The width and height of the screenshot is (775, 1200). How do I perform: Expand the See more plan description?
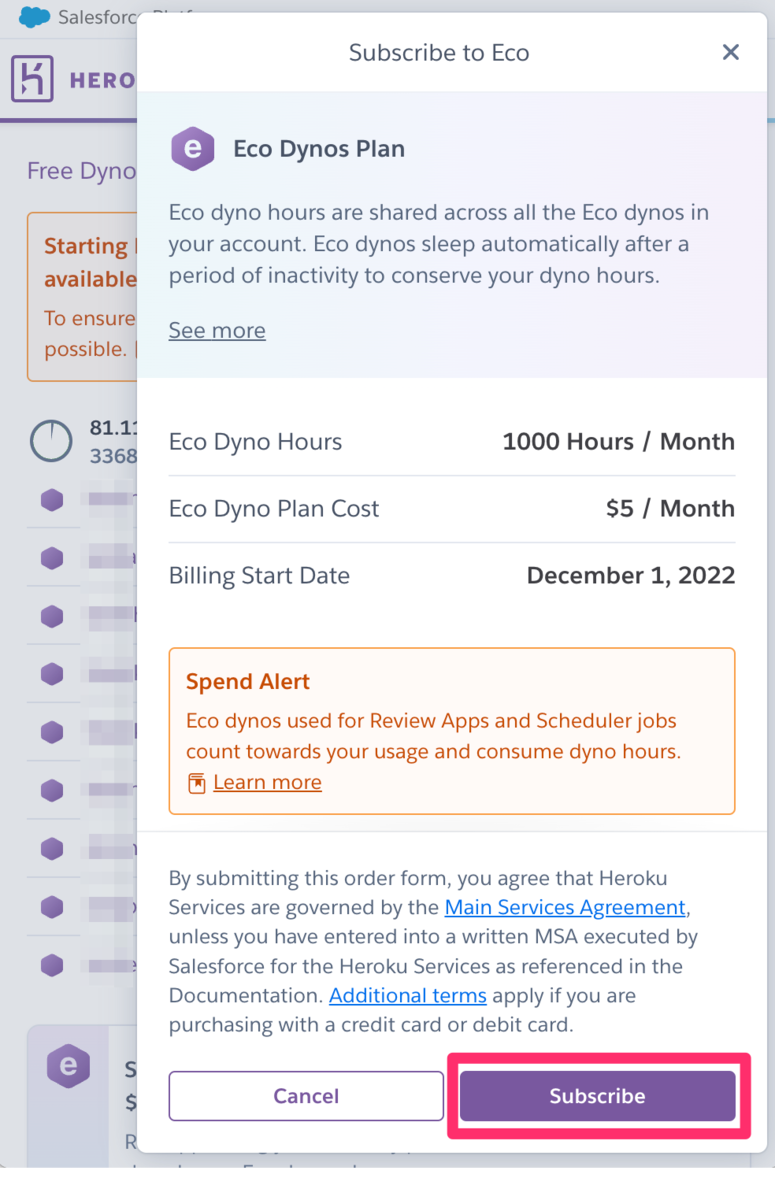pos(217,331)
